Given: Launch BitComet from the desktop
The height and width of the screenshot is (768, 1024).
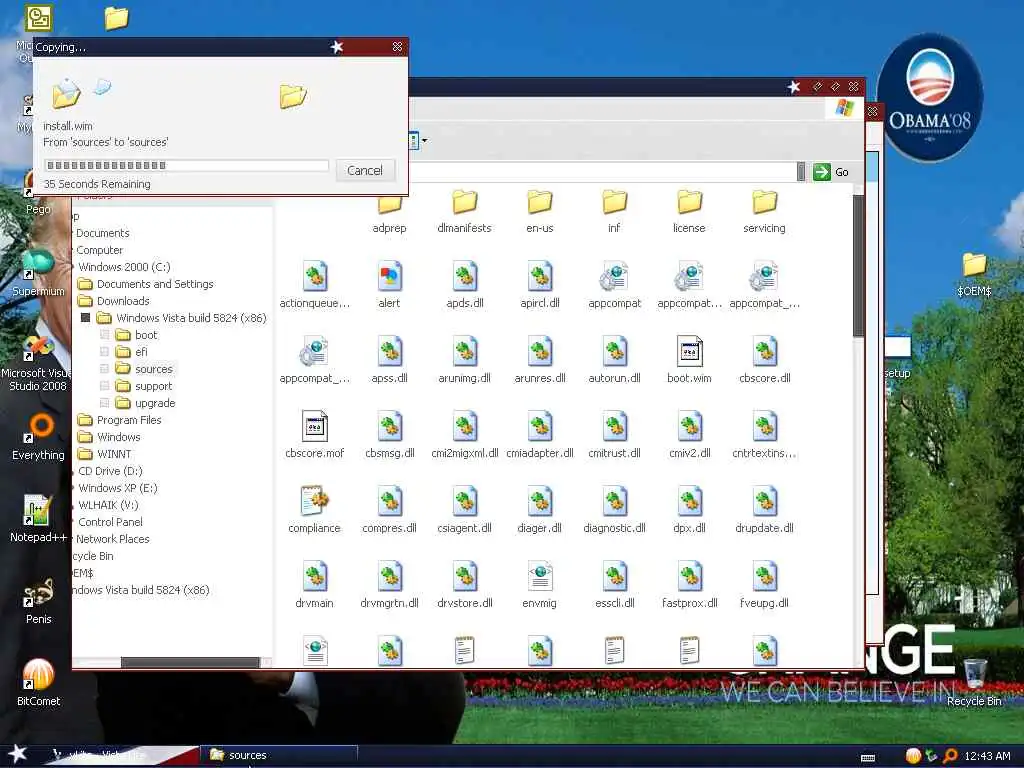Looking at the screenshot, I should pyautogui.click(x=38, y=682).
